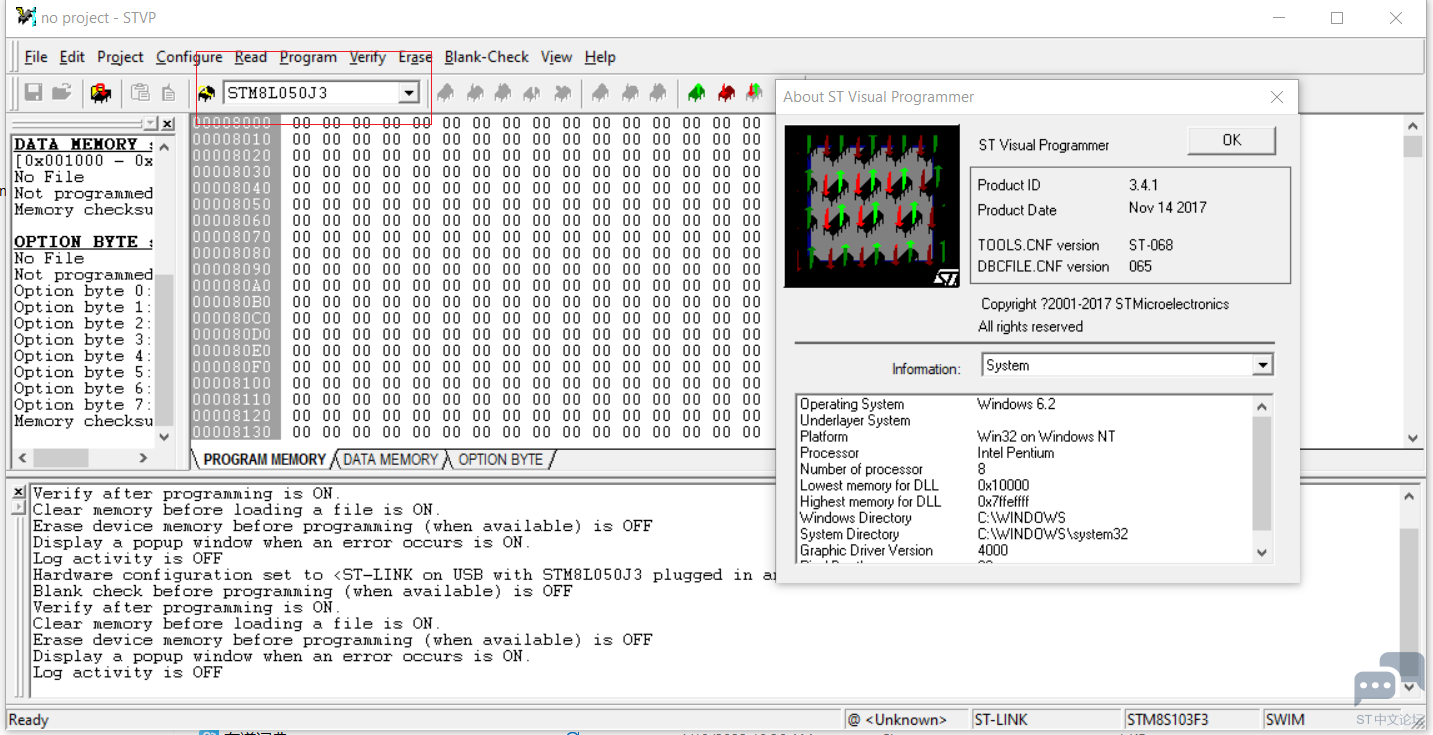
Task: Click the Program current tab toolbar icon
Action: (475, 93)
